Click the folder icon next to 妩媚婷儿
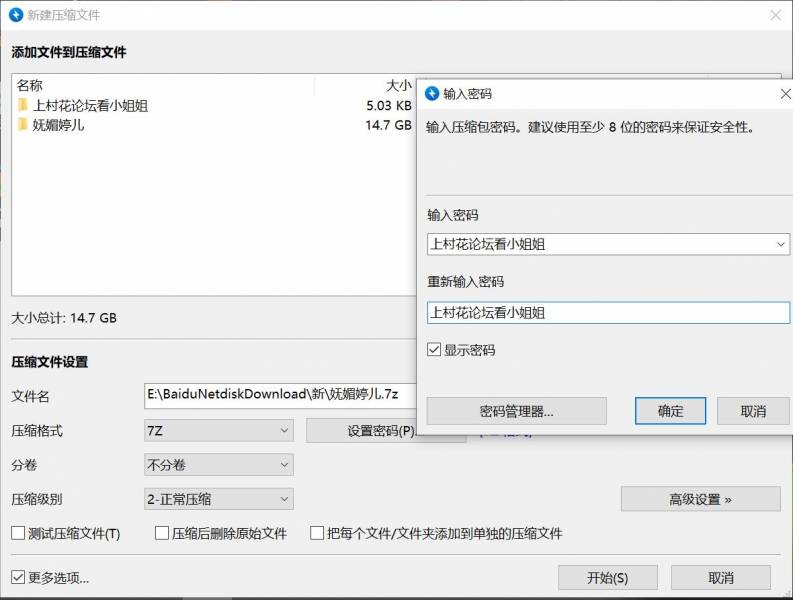The image size is (793, 600). point(22,125)
